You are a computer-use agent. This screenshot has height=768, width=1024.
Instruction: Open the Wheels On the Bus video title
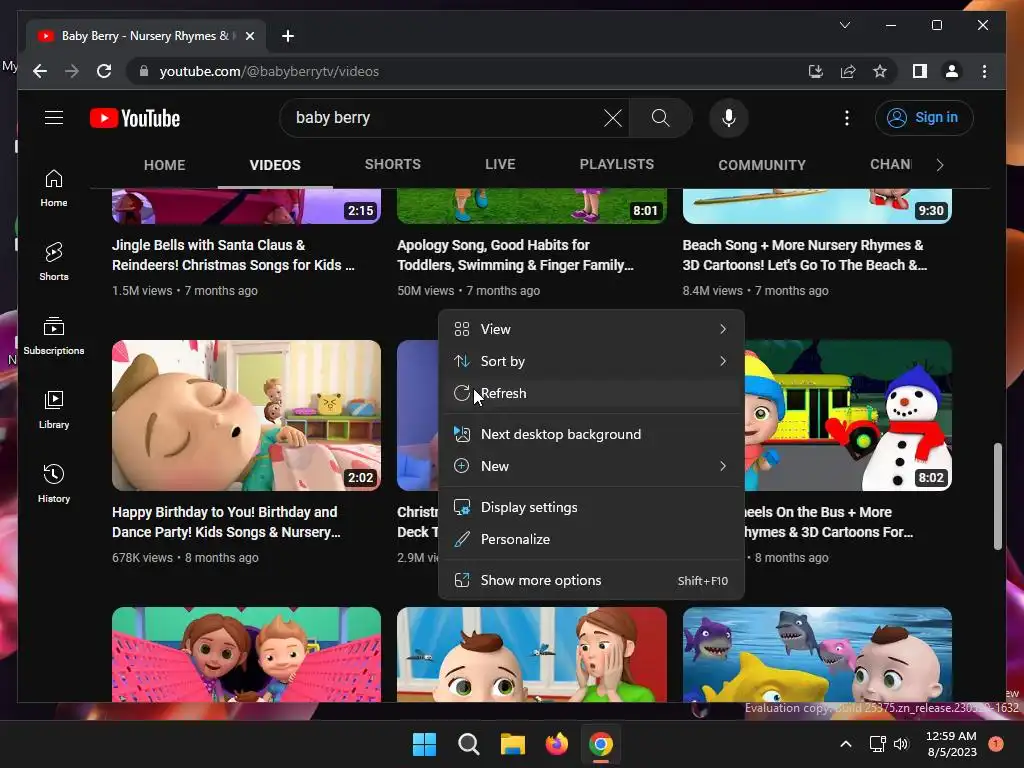[x=828, y=522]
